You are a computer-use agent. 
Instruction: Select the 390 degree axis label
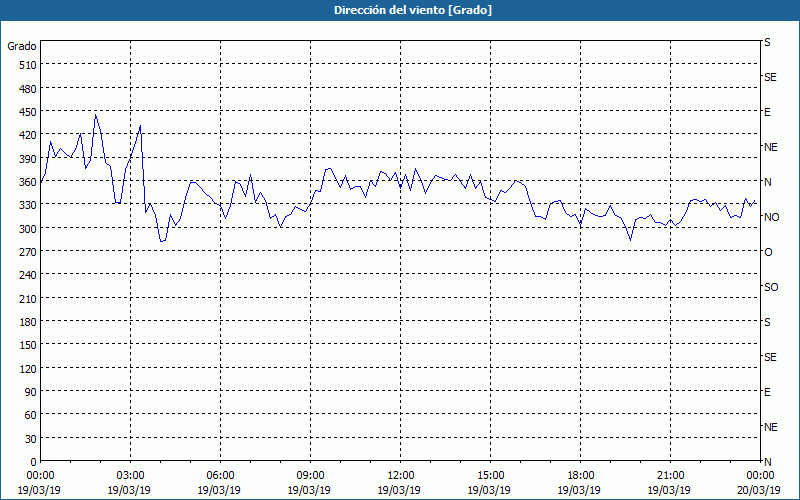pos(28,159)
